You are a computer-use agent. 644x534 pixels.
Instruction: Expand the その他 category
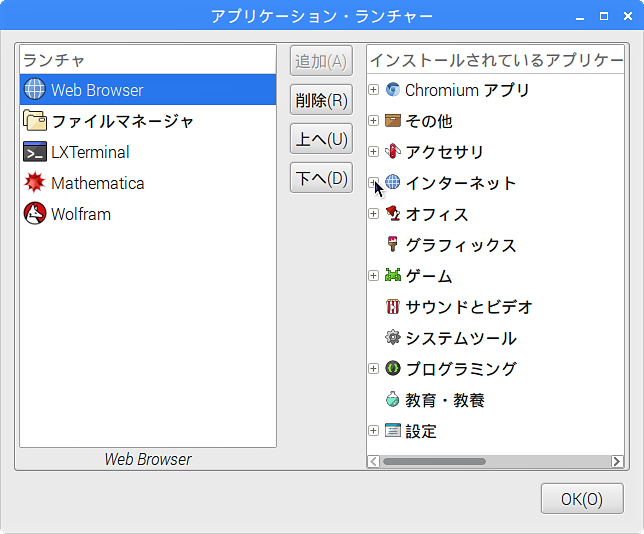point(373,120)
